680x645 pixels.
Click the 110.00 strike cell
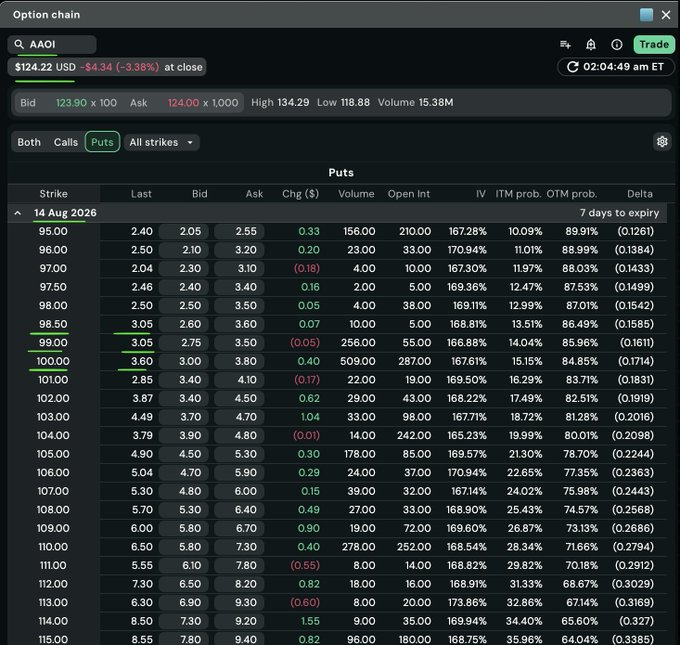tap(53, 547)
